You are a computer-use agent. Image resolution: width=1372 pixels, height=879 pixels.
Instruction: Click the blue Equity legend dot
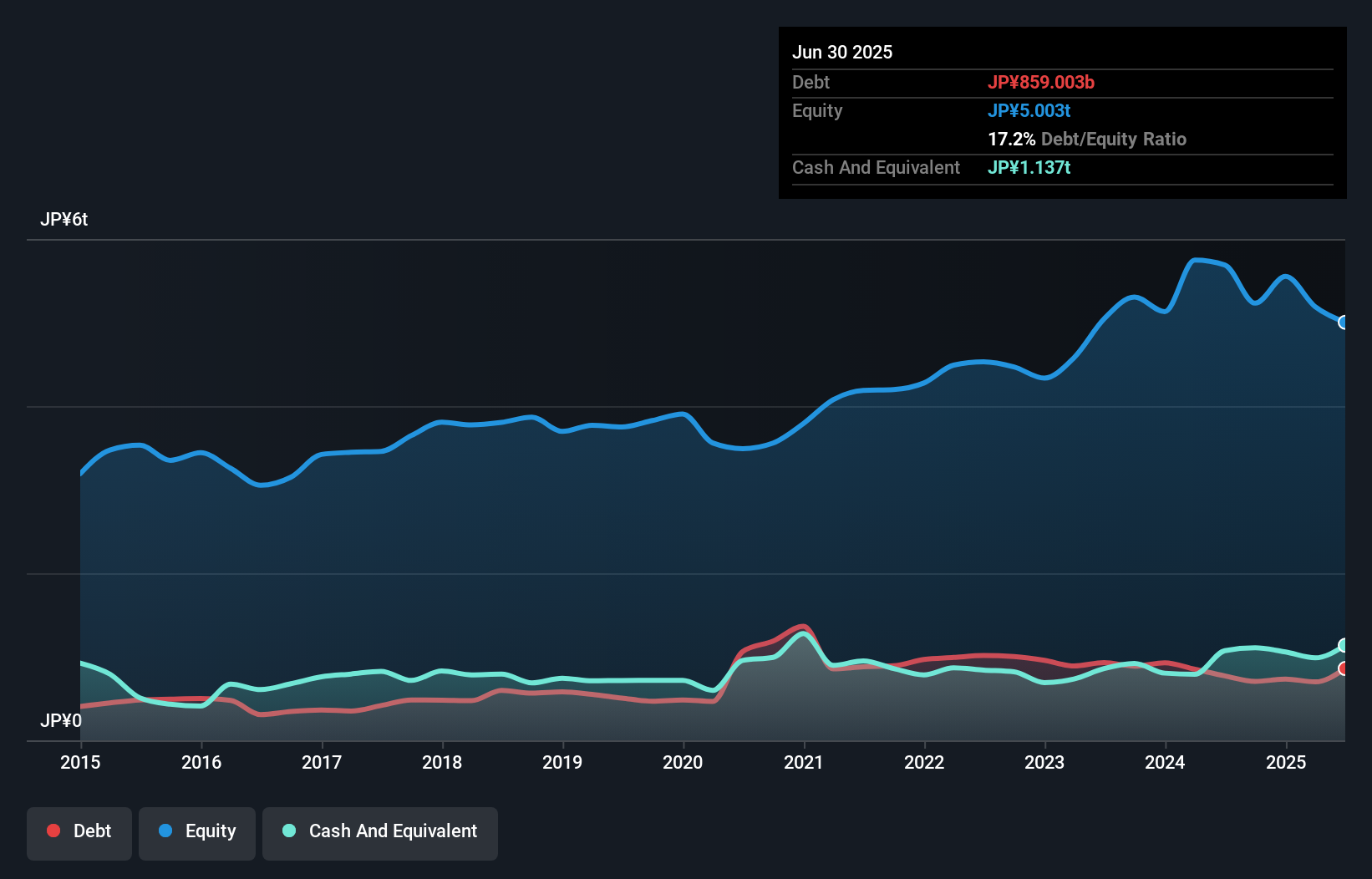click(x=165, y=831)
